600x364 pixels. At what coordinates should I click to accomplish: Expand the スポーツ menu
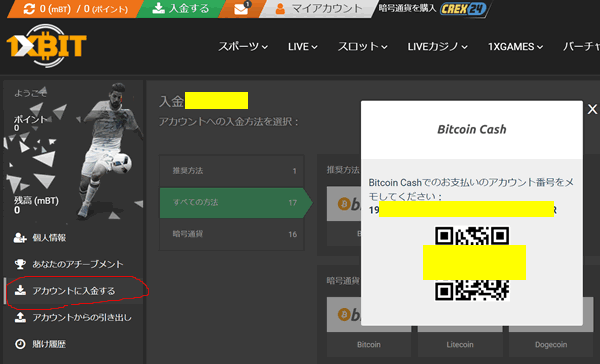243,47
